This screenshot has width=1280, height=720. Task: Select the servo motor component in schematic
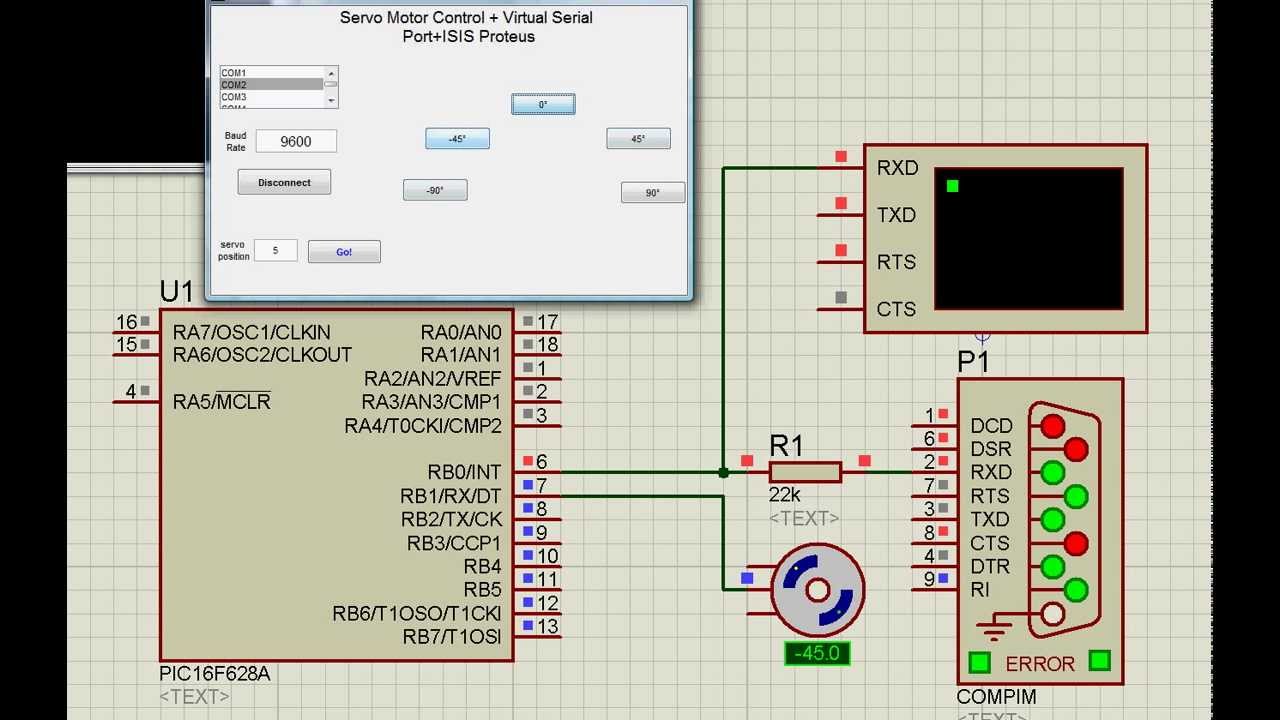[x=818, y=589]
